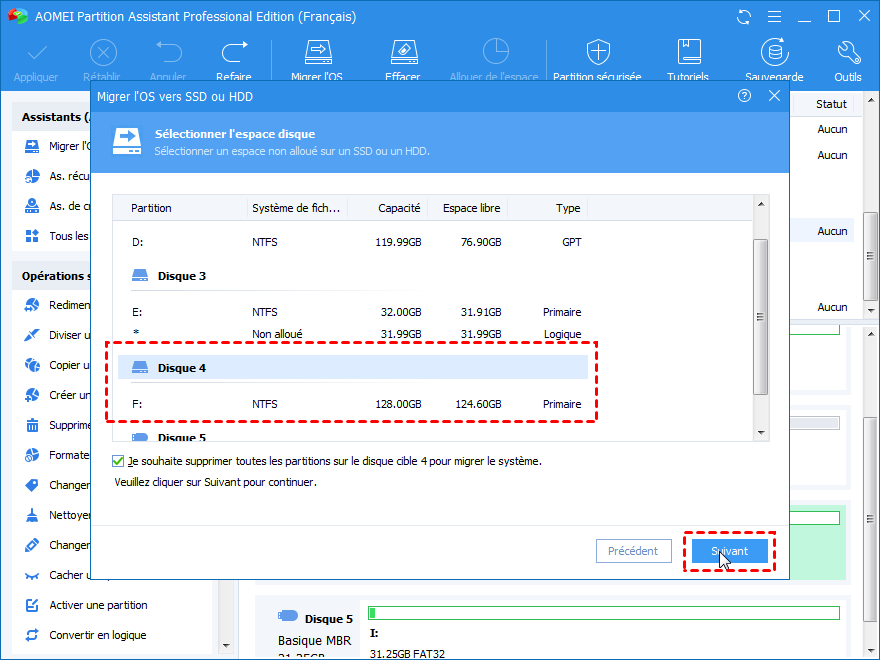Click the Partition column header
880x660 pixels.
tap(180, 208)
